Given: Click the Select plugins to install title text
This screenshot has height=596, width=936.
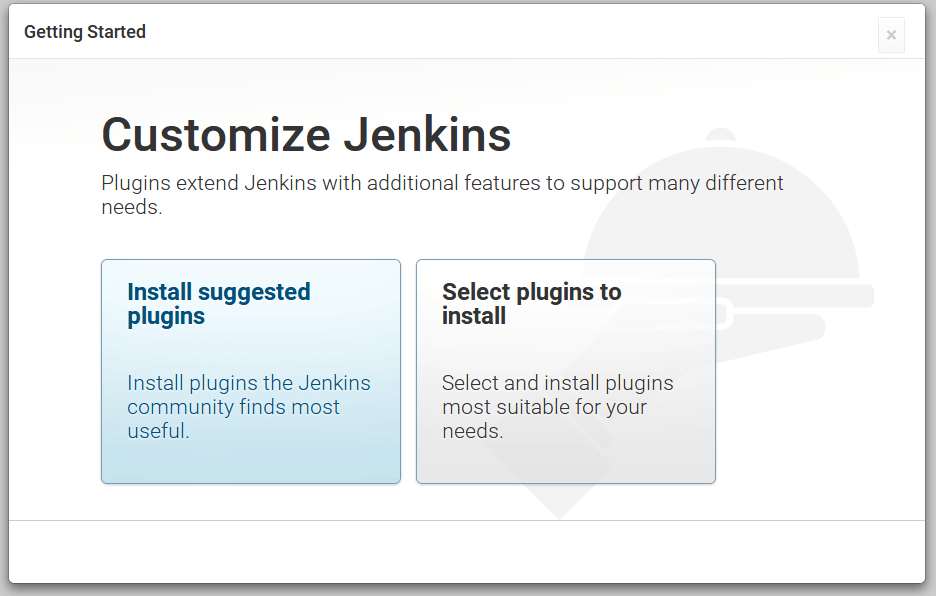Looking at the screenshot, I should click(x=531, y=305).
